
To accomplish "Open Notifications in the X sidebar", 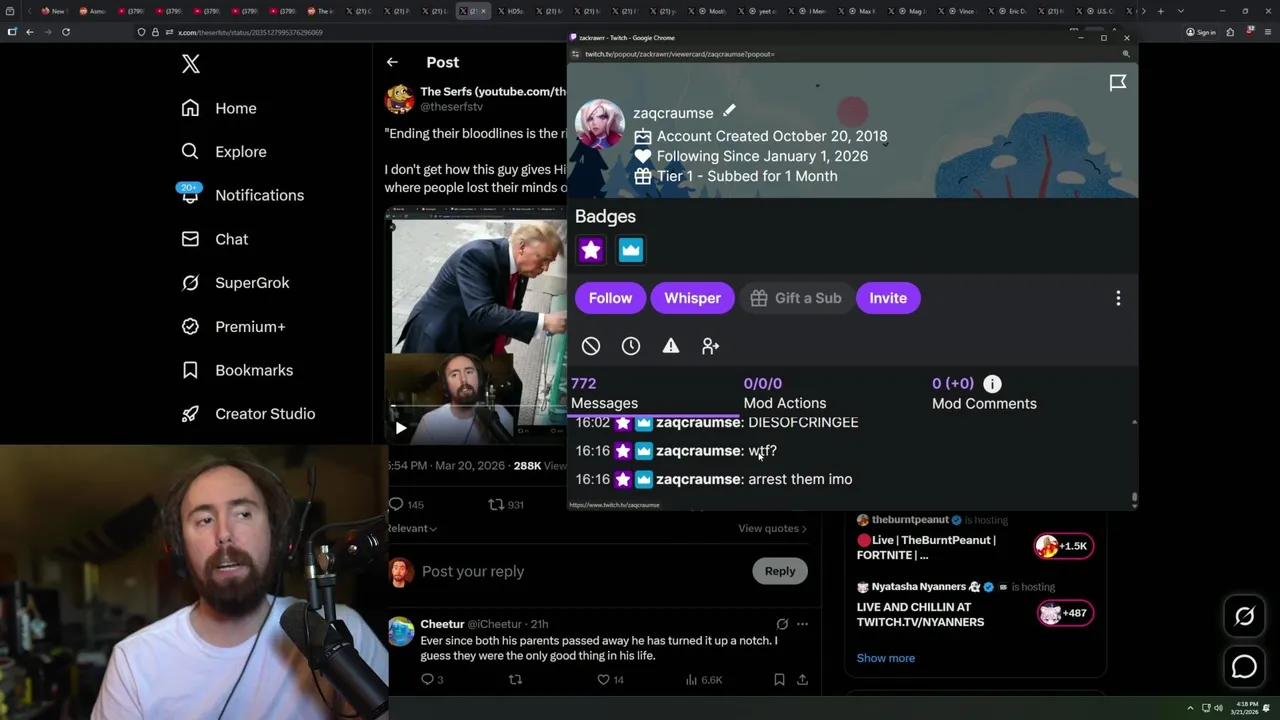I will point(241,195).
